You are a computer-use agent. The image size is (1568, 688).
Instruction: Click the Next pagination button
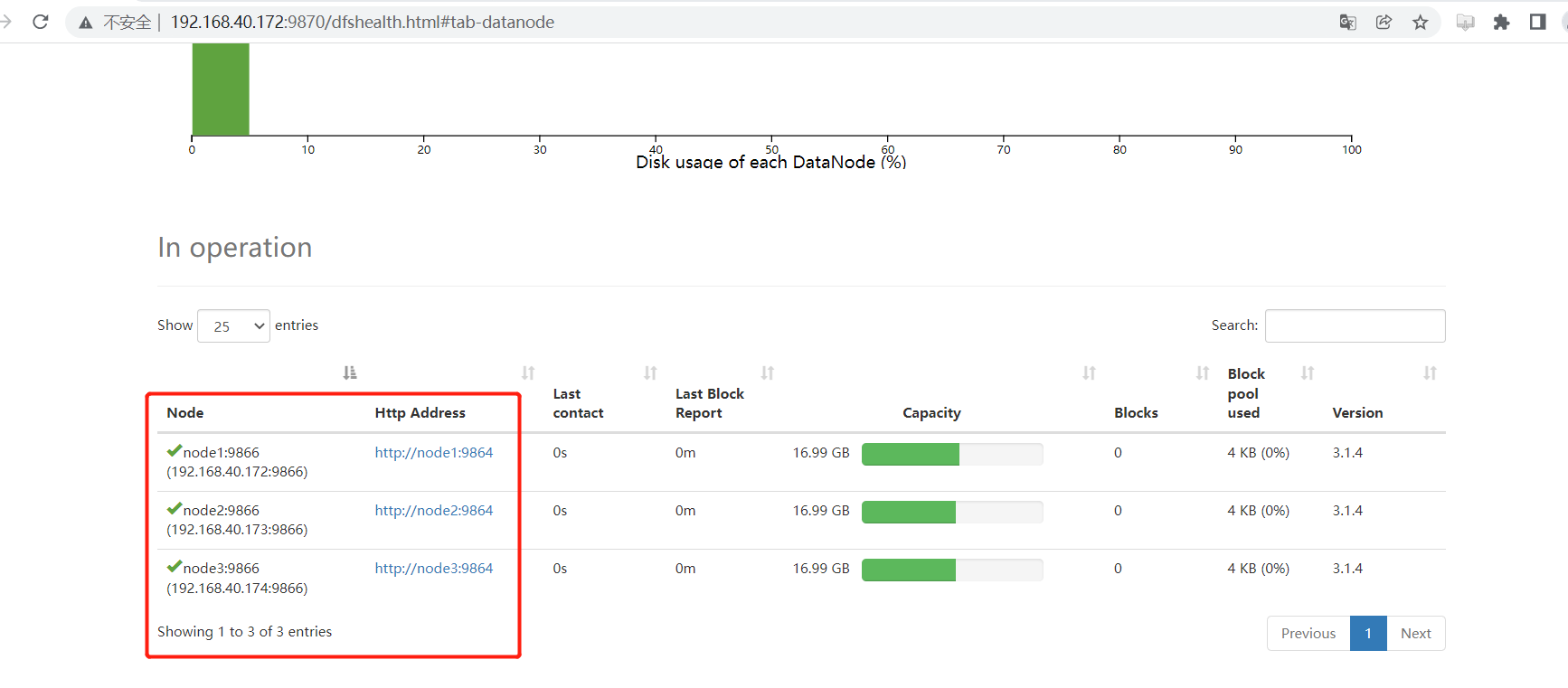tap(1416, 633)
